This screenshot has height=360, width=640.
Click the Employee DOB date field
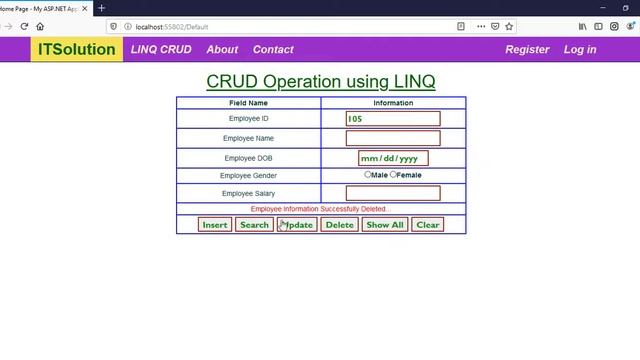point(393,158)
